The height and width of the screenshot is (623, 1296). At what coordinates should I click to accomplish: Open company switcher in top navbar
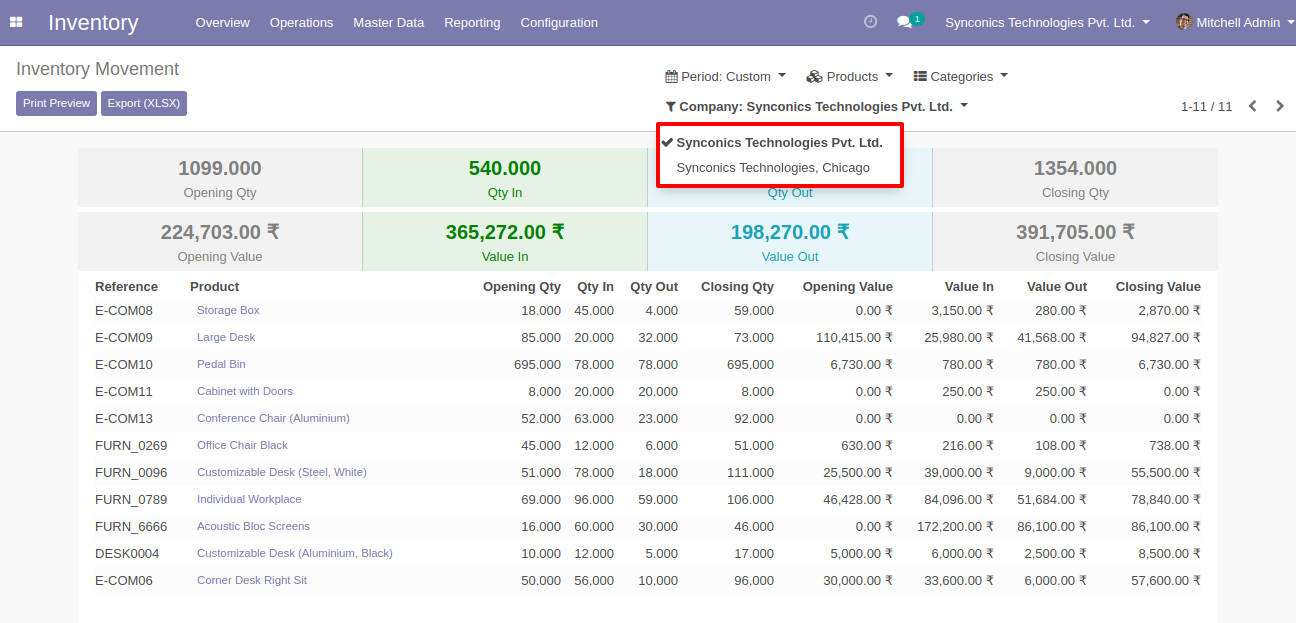coord(1047,22)
